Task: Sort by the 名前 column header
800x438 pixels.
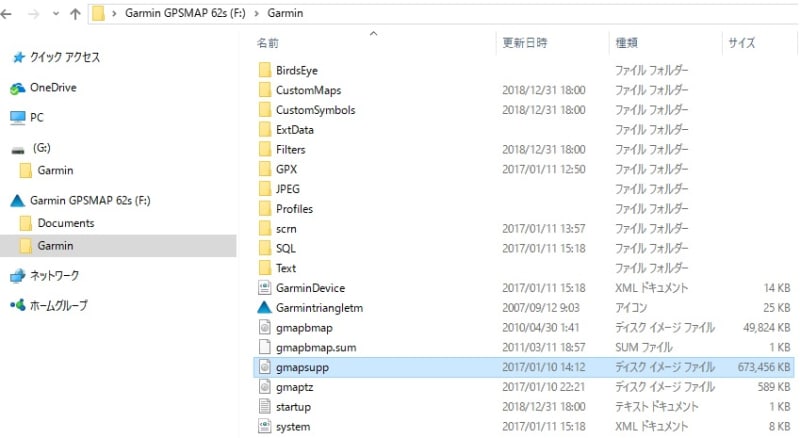Action: pos(268,43)
